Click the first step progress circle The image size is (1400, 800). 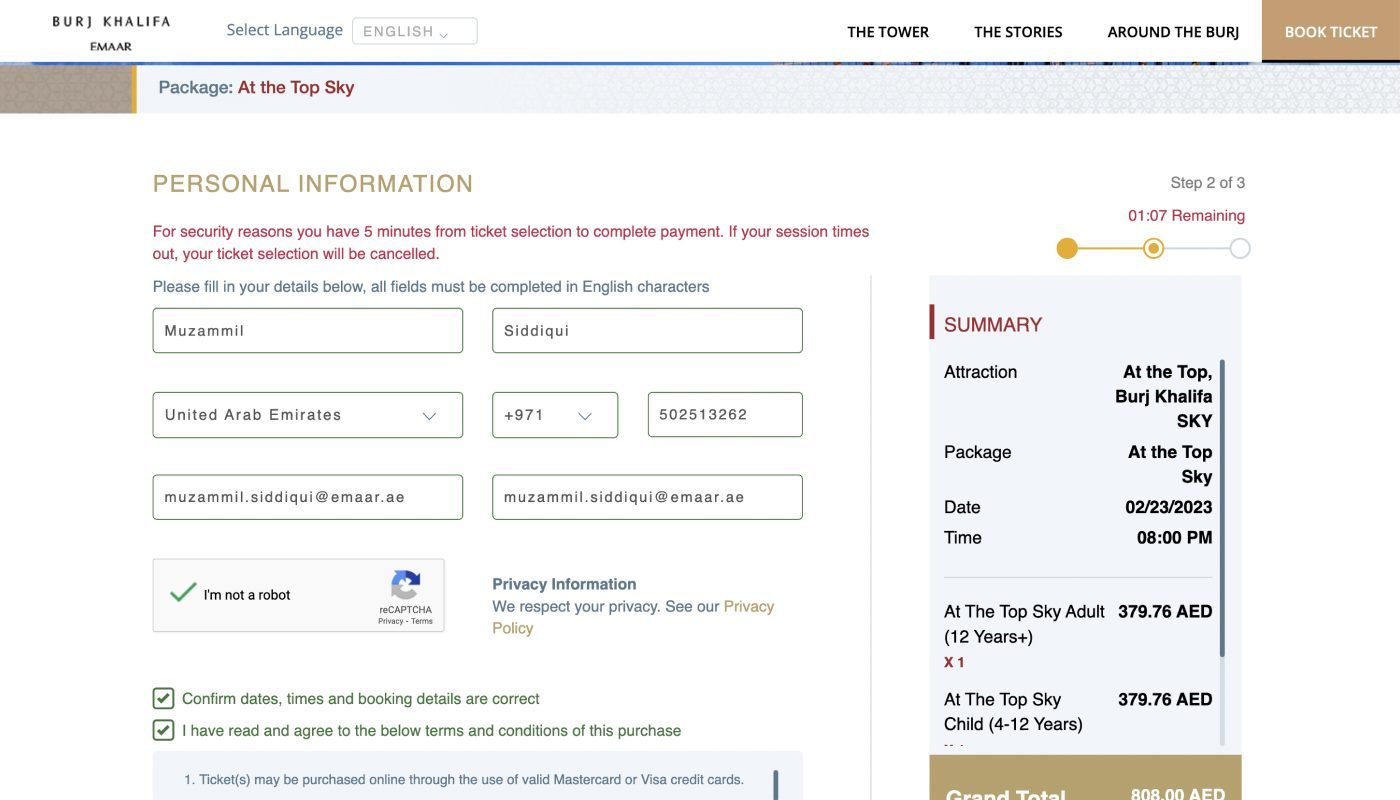[1067, 248]
